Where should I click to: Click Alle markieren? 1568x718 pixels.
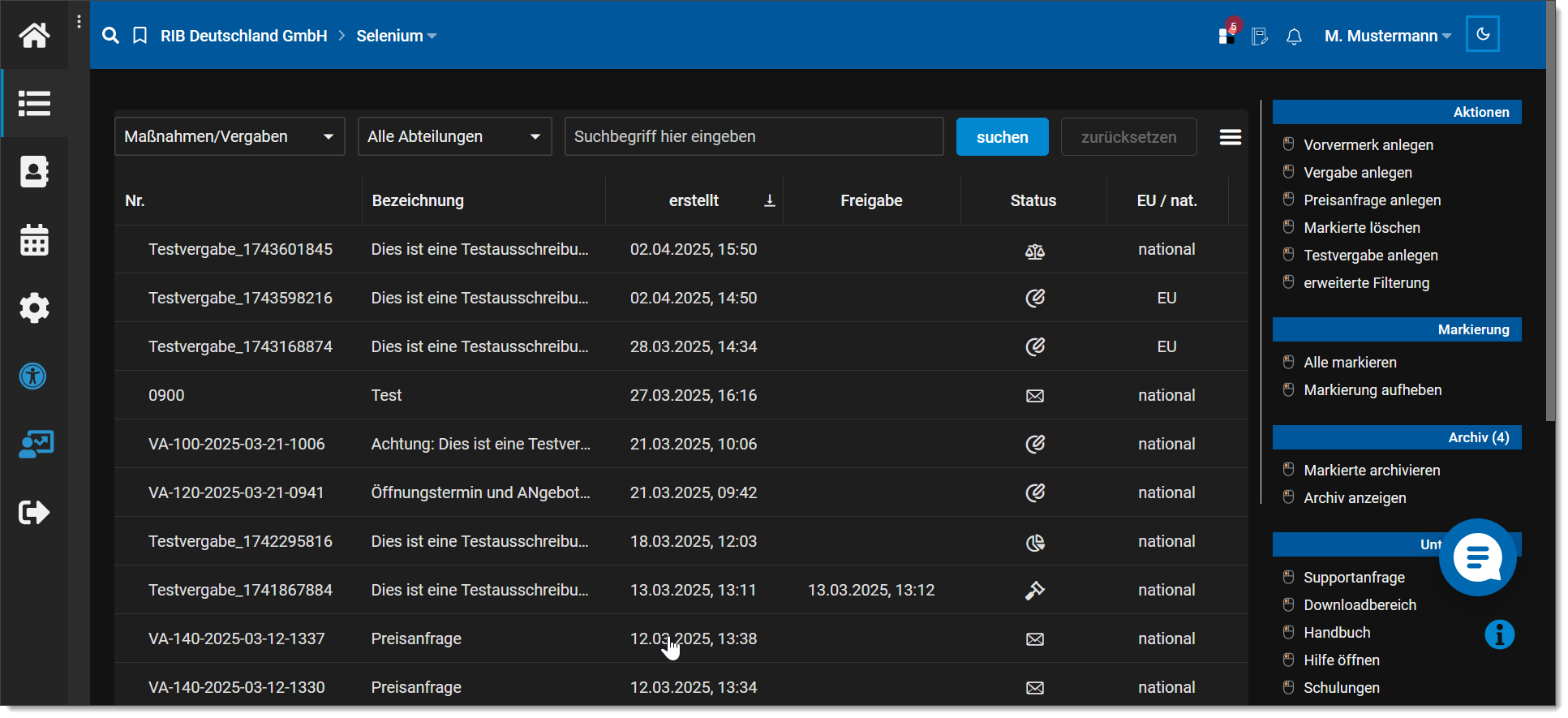1350,363
